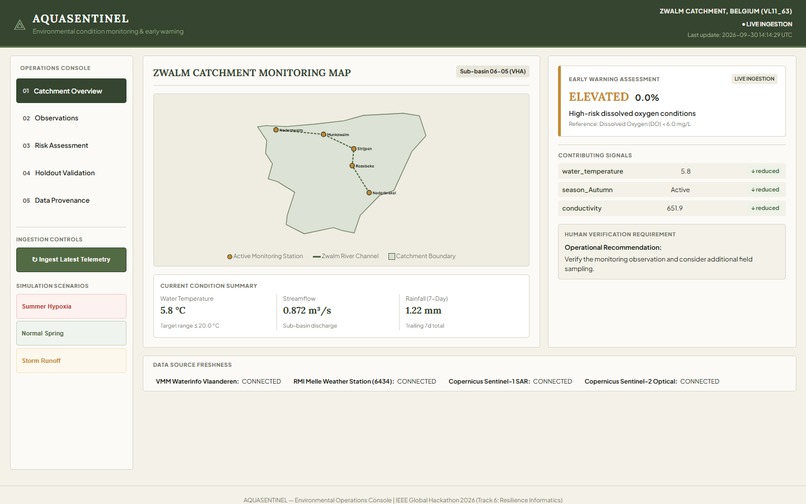Run the Summer Hypoxia simulation scenario
The width and height of the screenshot is (806, 504).
(x=71, y=306)
